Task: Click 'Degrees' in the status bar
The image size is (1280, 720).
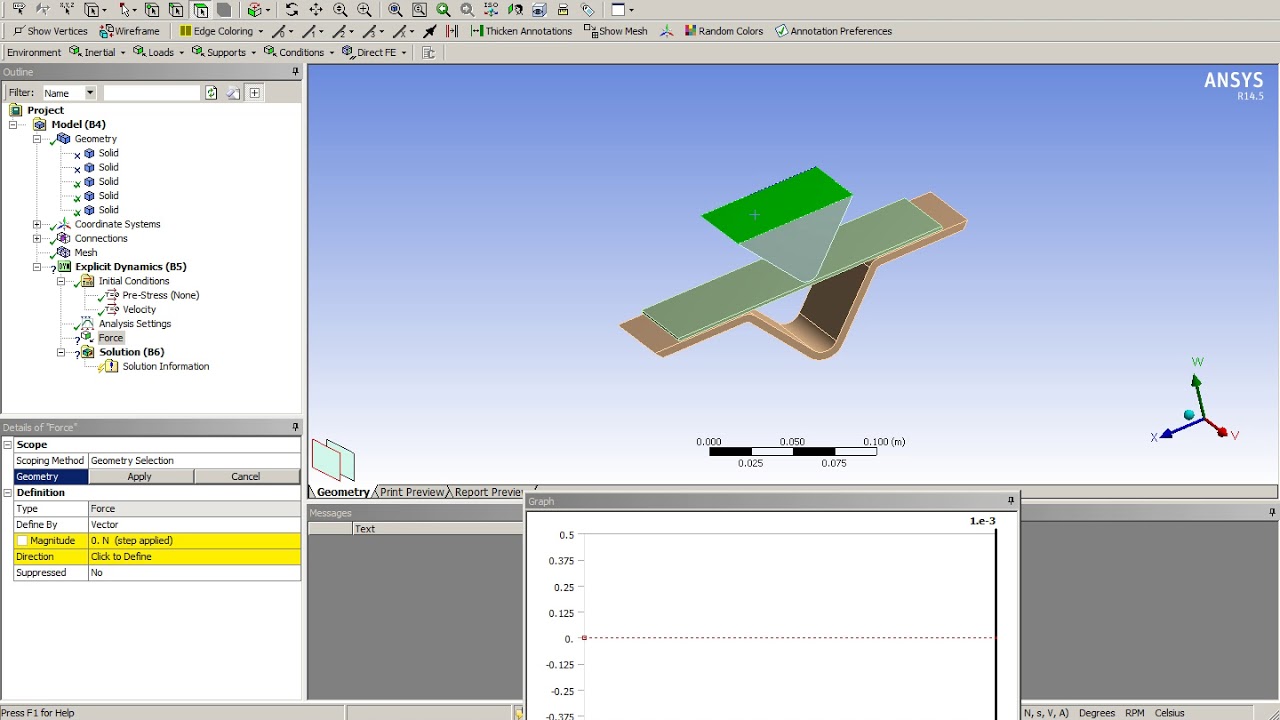Action: tap(1097, 713)
